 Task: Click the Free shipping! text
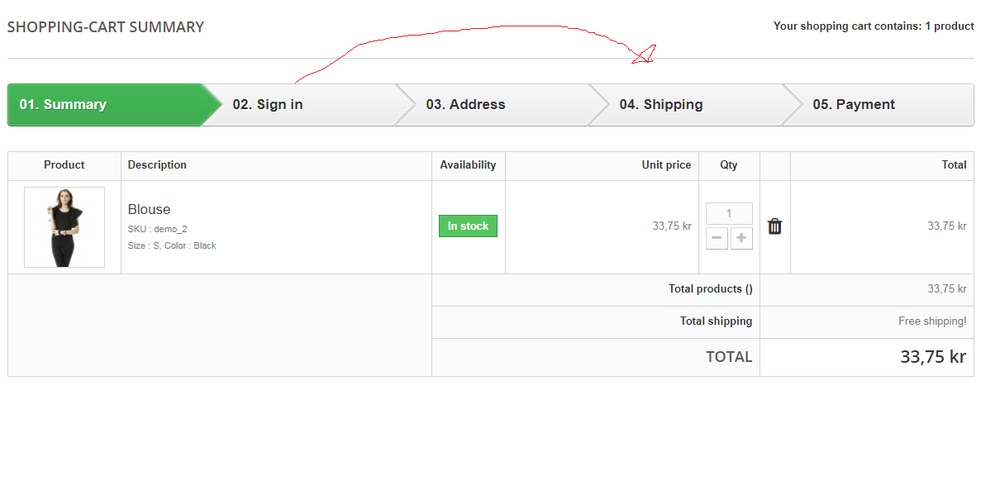[x=932, y=321]
